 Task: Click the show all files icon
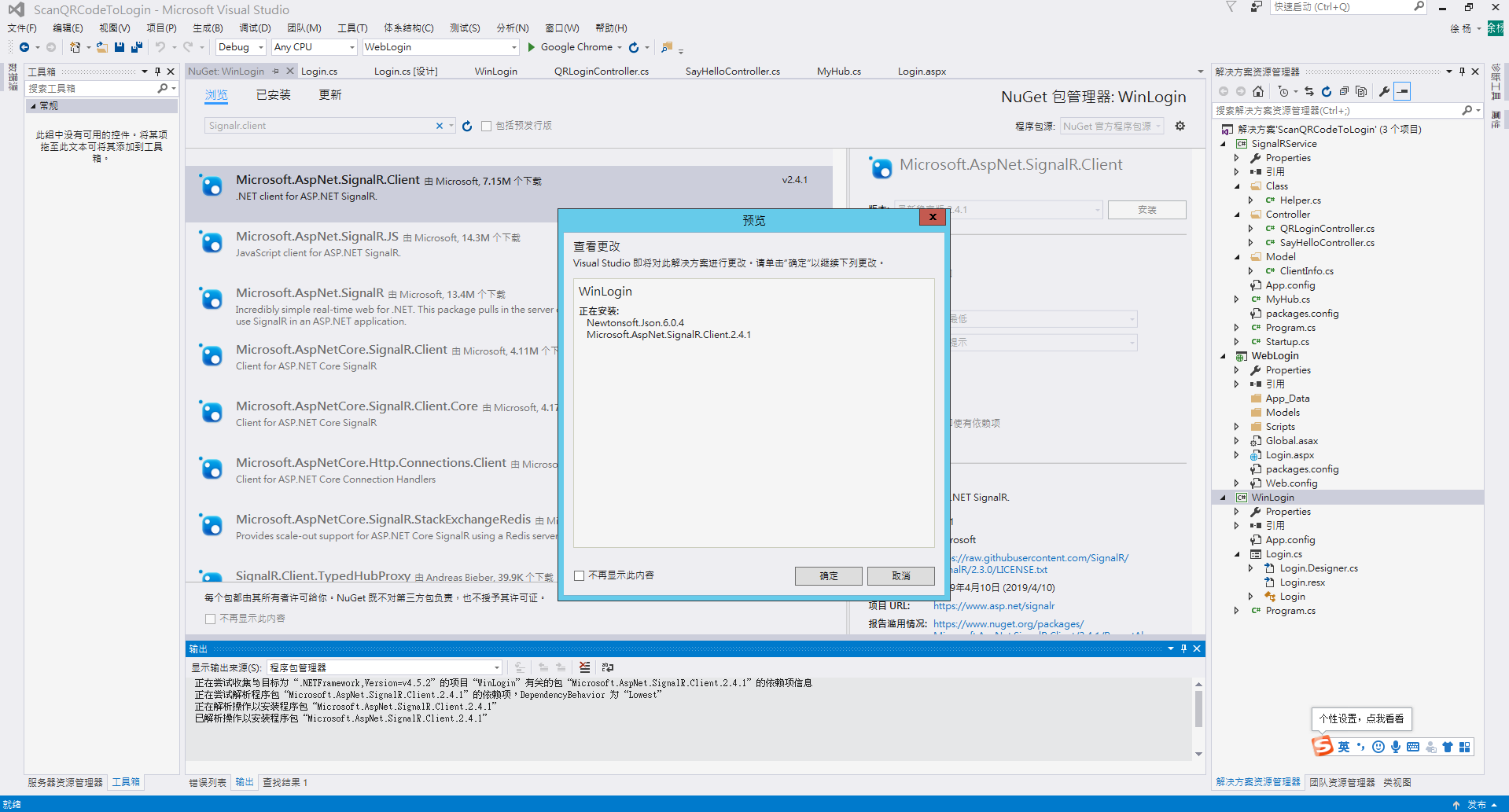click(x=1361, y=91)
